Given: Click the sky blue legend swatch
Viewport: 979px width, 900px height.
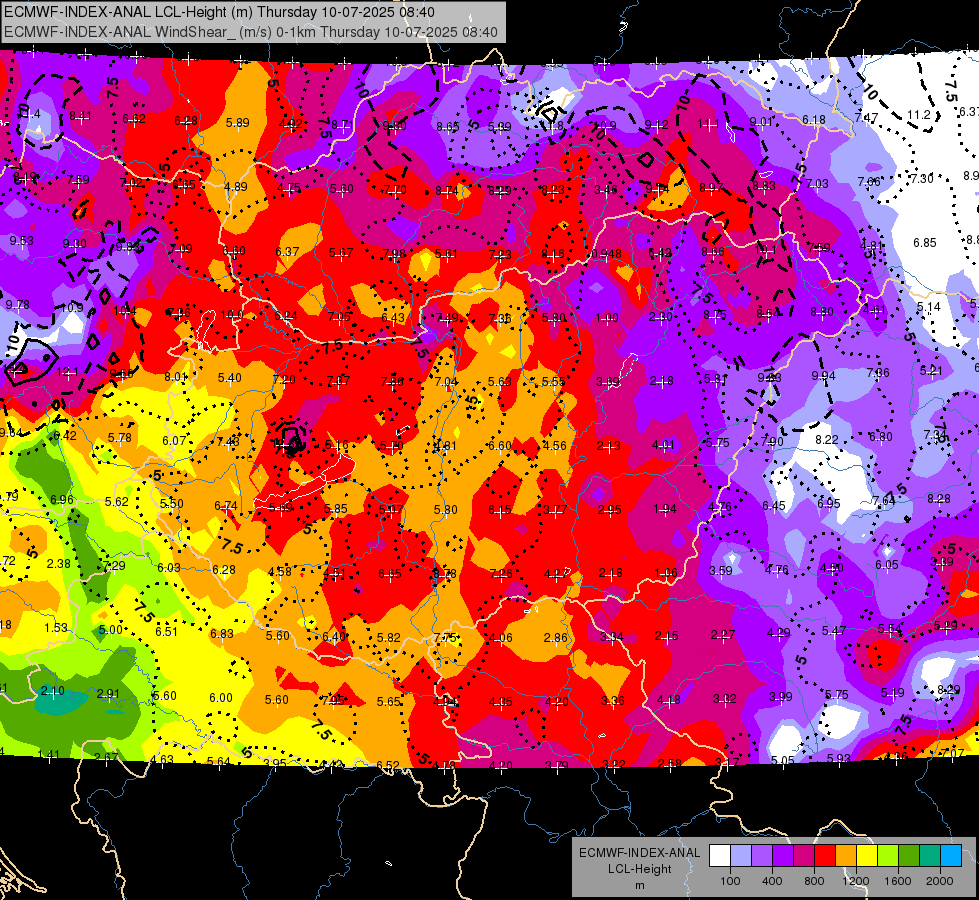Looking at the screenshot, I should pyautogui.click(x=951, y=856).
